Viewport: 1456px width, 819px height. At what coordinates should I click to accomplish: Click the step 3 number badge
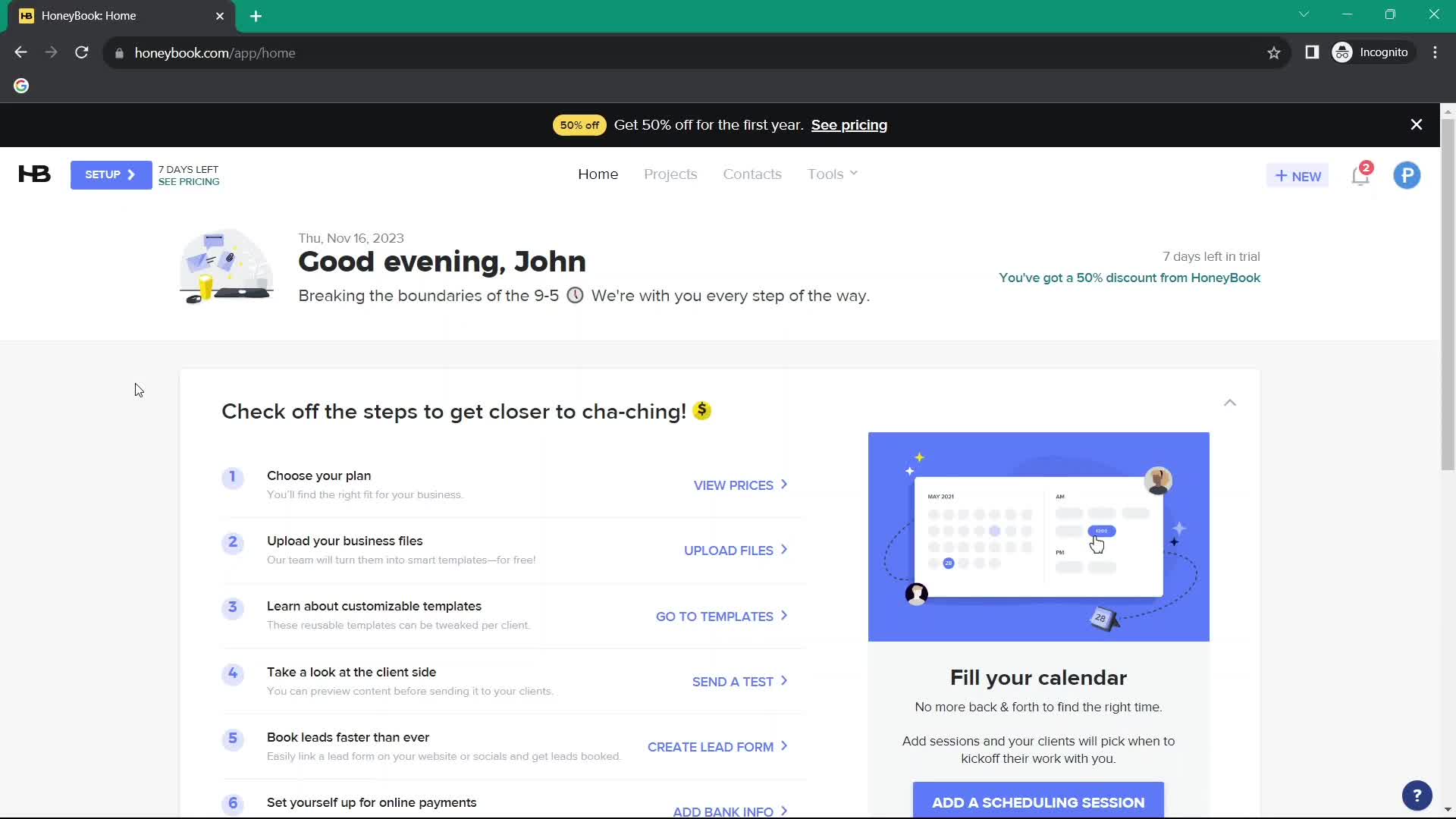pyautogui.click(x=233, y=607)
